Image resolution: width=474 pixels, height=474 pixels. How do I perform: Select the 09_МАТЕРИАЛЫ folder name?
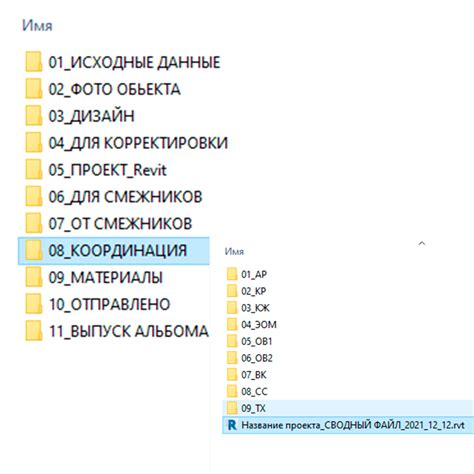pos(106,277)
